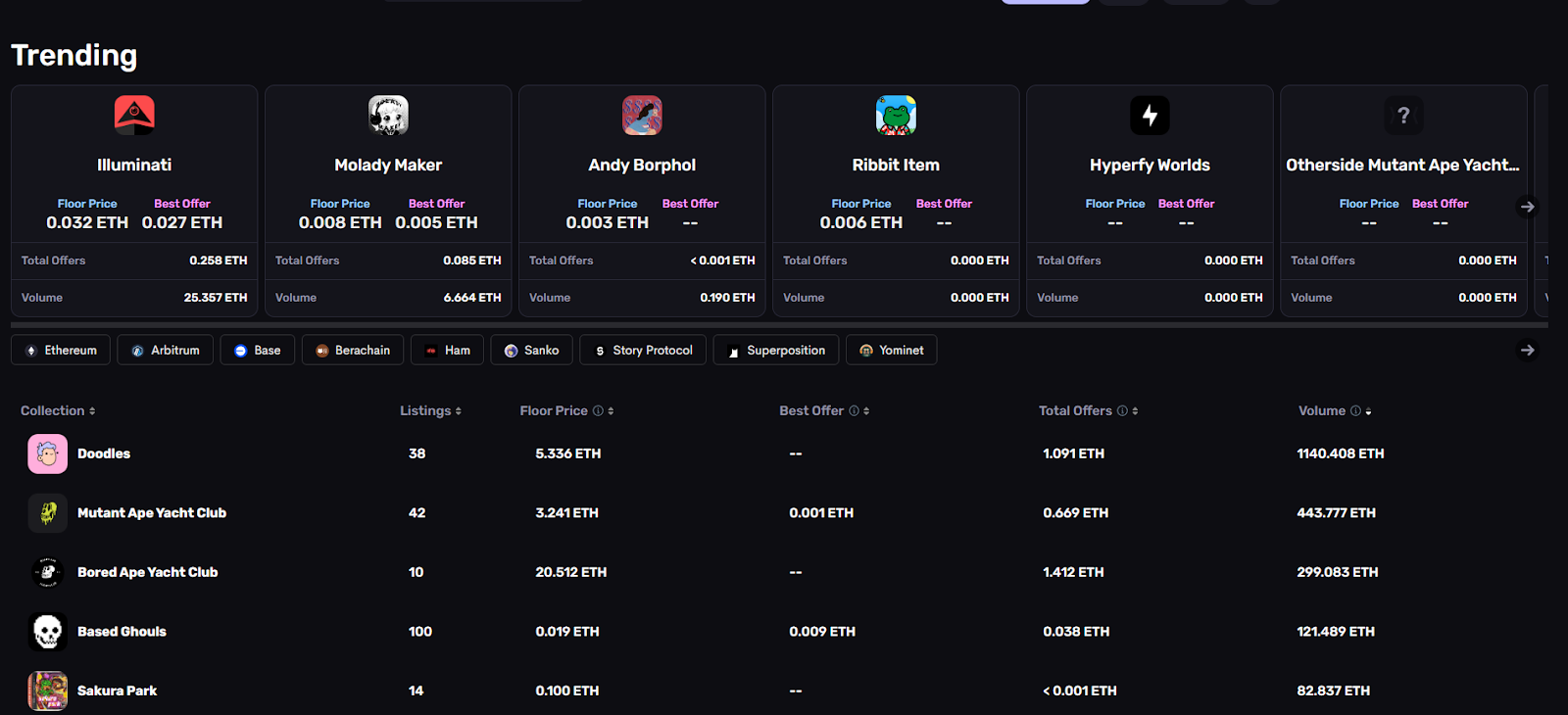1568x715 pixels.
Task: Open the Bored Ape Yacht Club avatar
Action: click(47, 572)
